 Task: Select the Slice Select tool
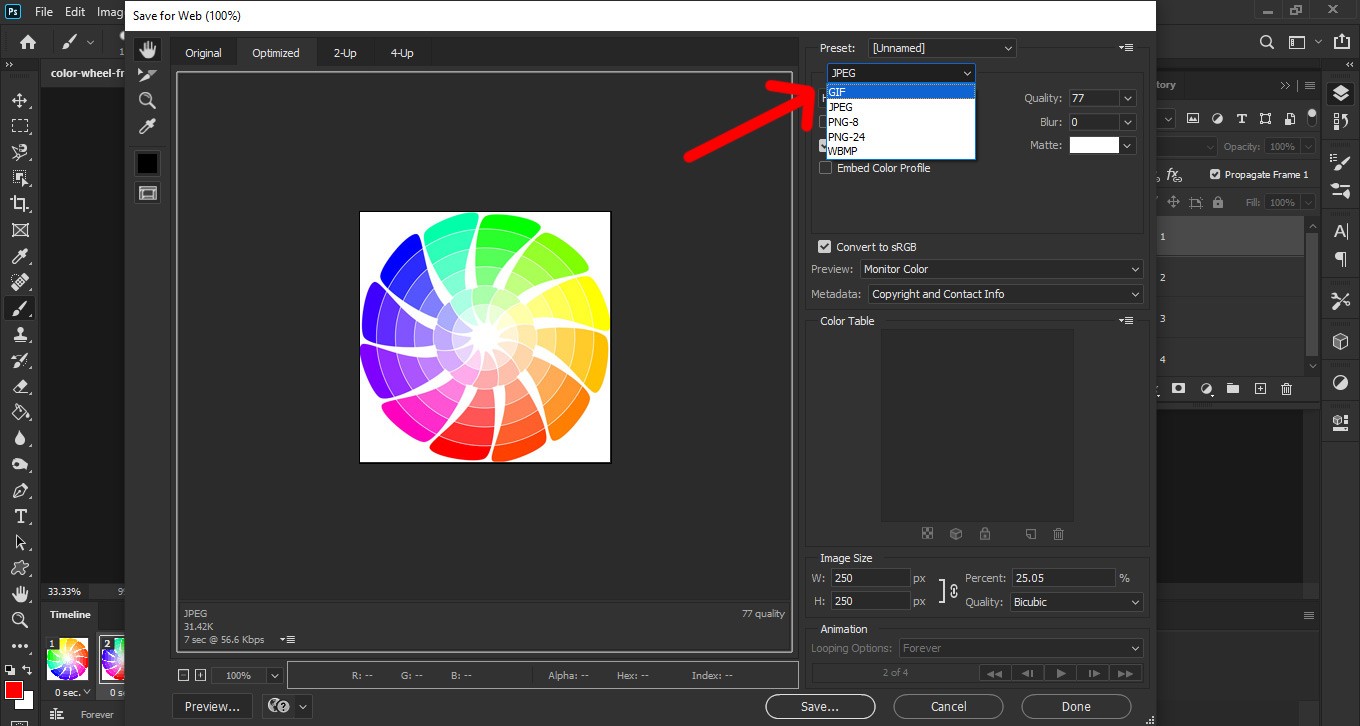point(148,75)
